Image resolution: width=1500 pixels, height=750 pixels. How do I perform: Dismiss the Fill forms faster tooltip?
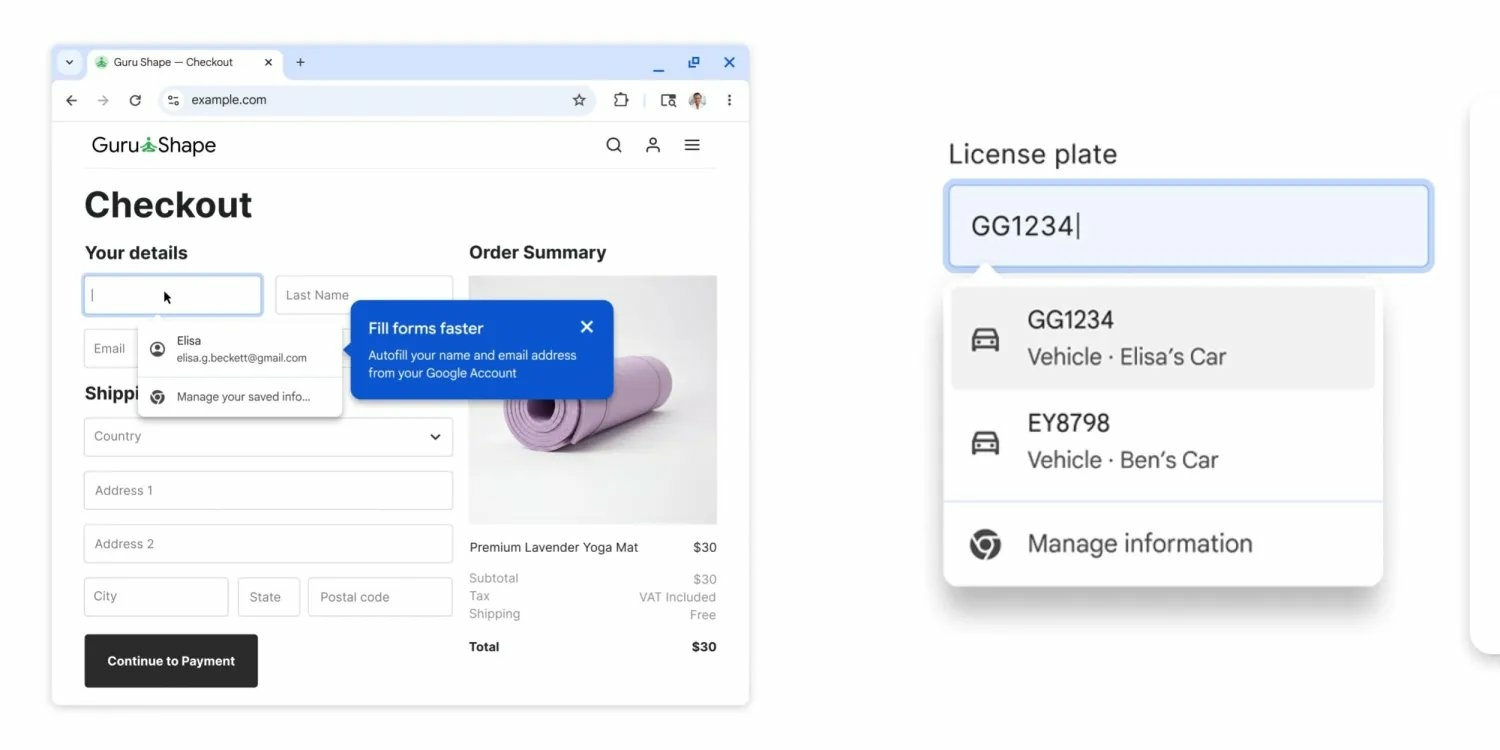pos(587,326)
